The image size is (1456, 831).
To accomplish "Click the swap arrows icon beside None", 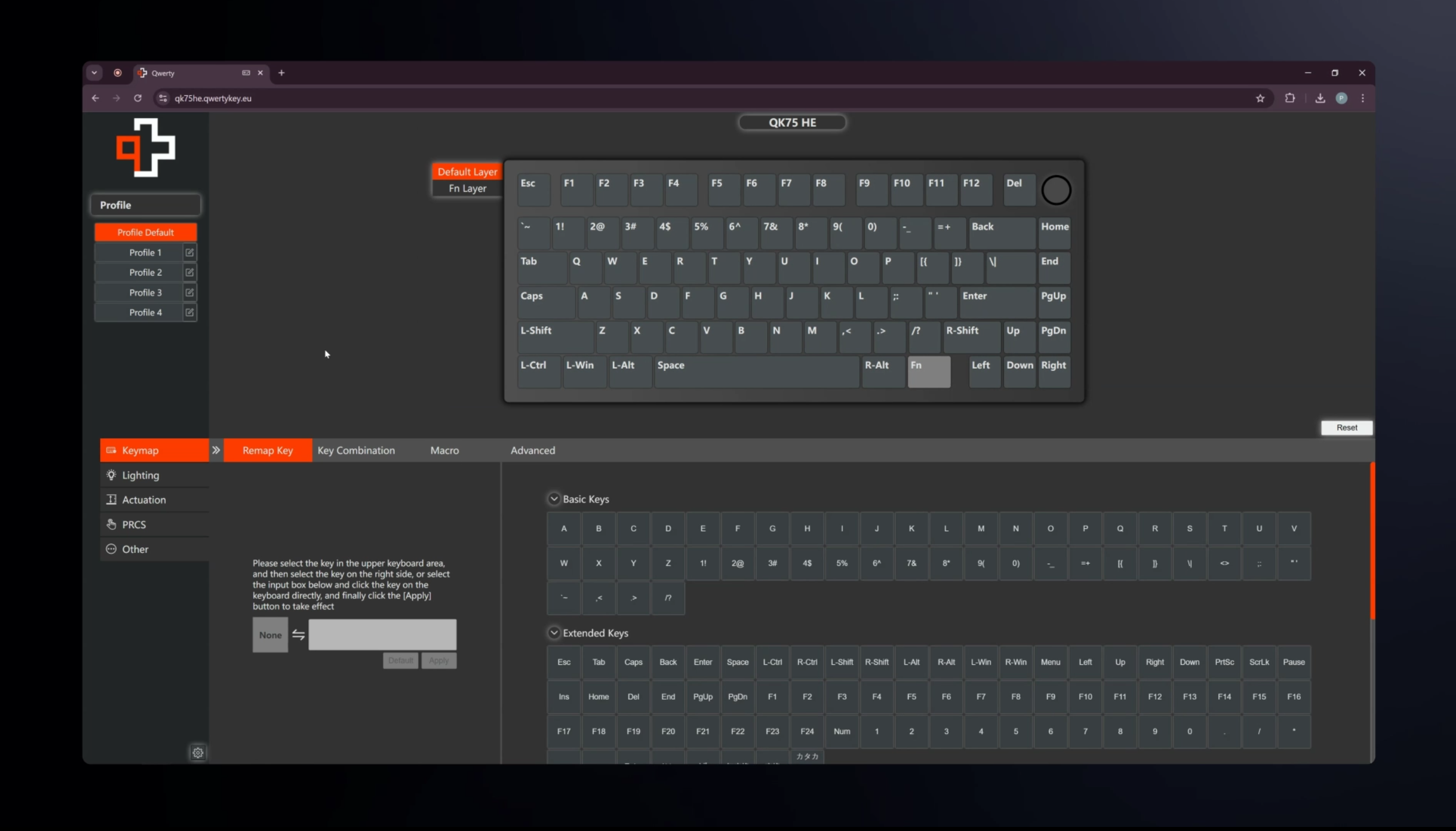I will (298, 635).
